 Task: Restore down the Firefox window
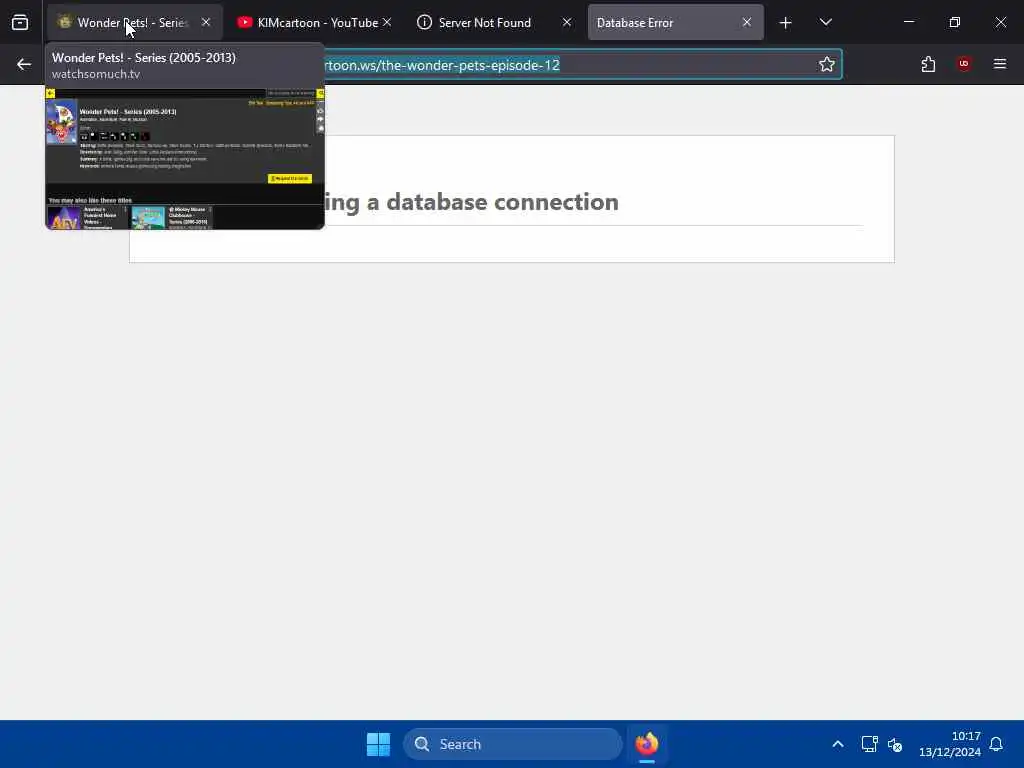pyautogui.click(x=955, y=22)
